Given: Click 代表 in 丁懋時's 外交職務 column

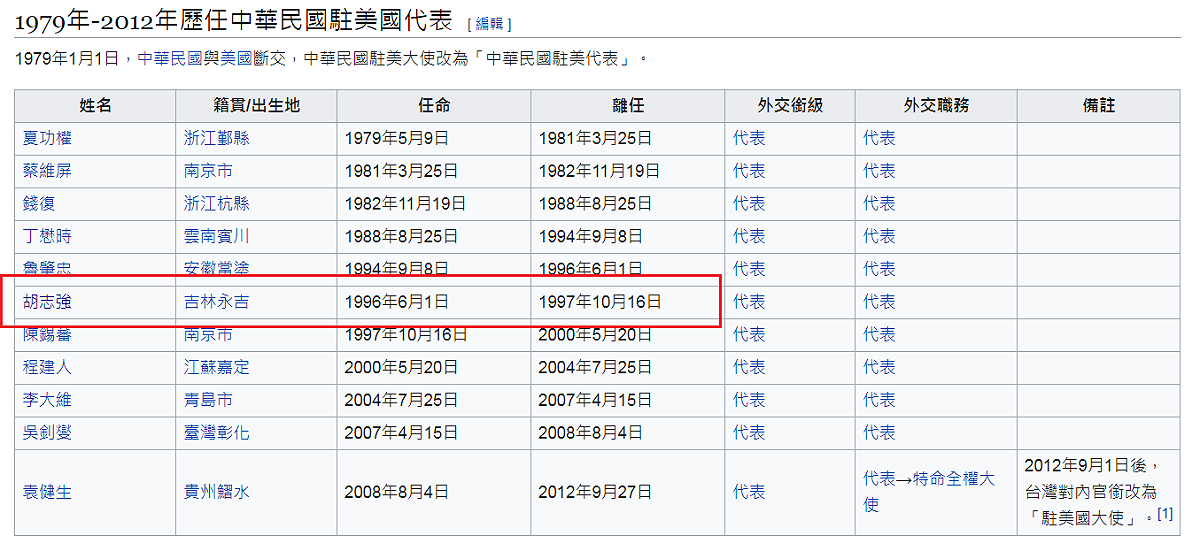Looking at the screenshot, I should (880, 236).
